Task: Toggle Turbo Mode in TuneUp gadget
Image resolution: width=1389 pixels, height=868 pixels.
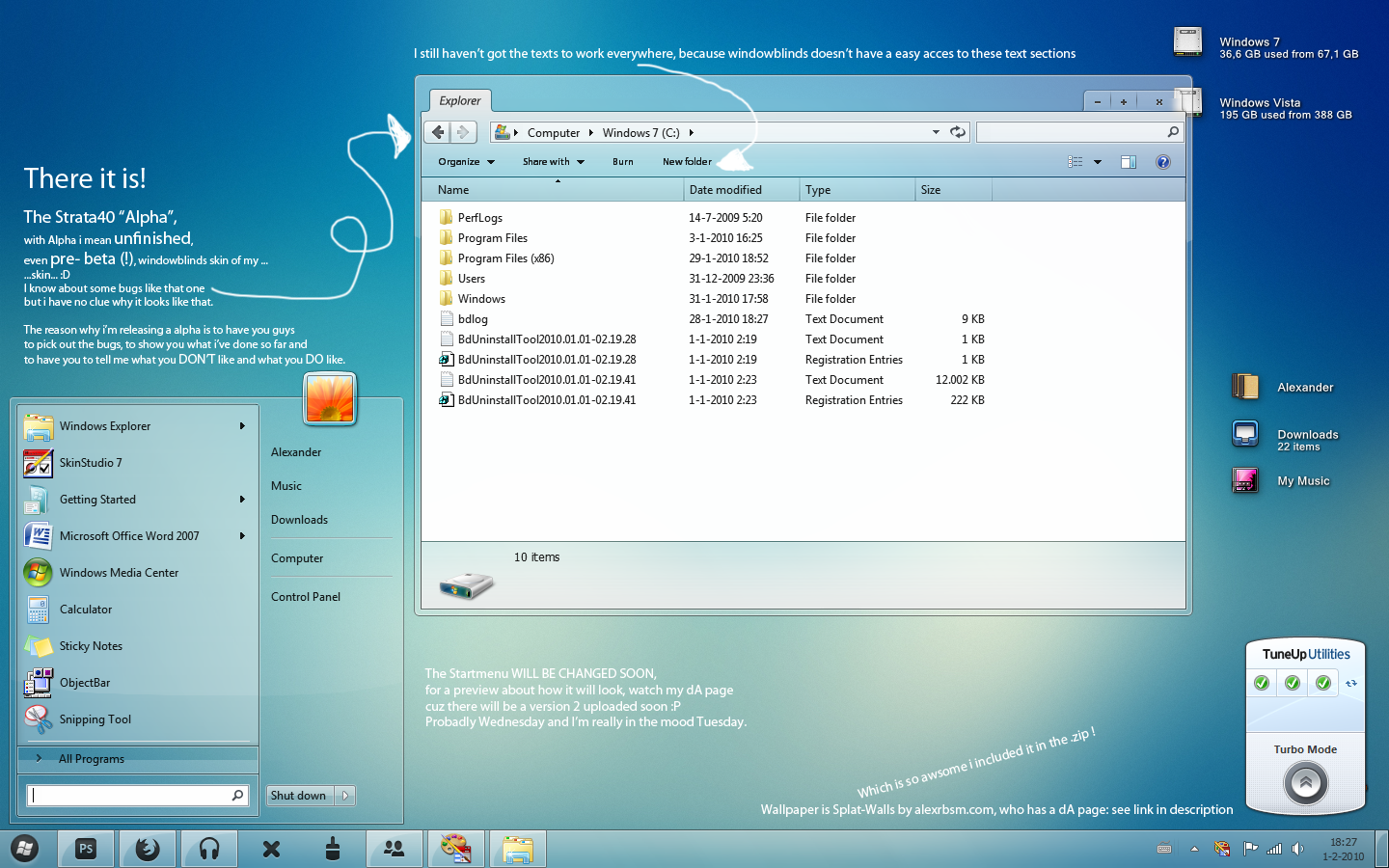Action: 1306,783
